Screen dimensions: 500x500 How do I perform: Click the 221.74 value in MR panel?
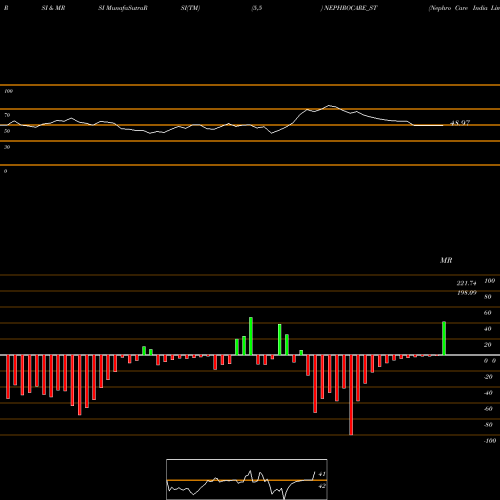click(x=467, y=283)
